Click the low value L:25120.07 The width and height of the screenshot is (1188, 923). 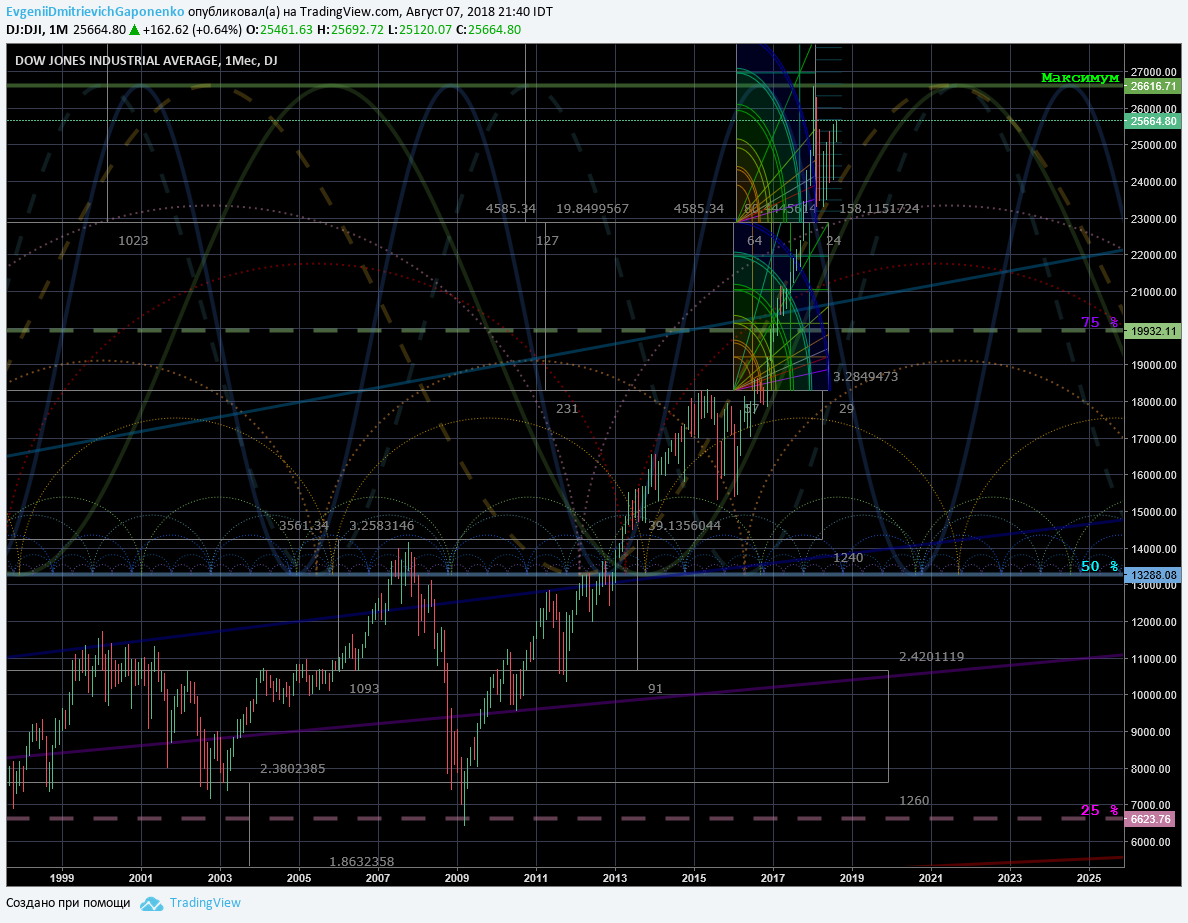coord(419,30)
